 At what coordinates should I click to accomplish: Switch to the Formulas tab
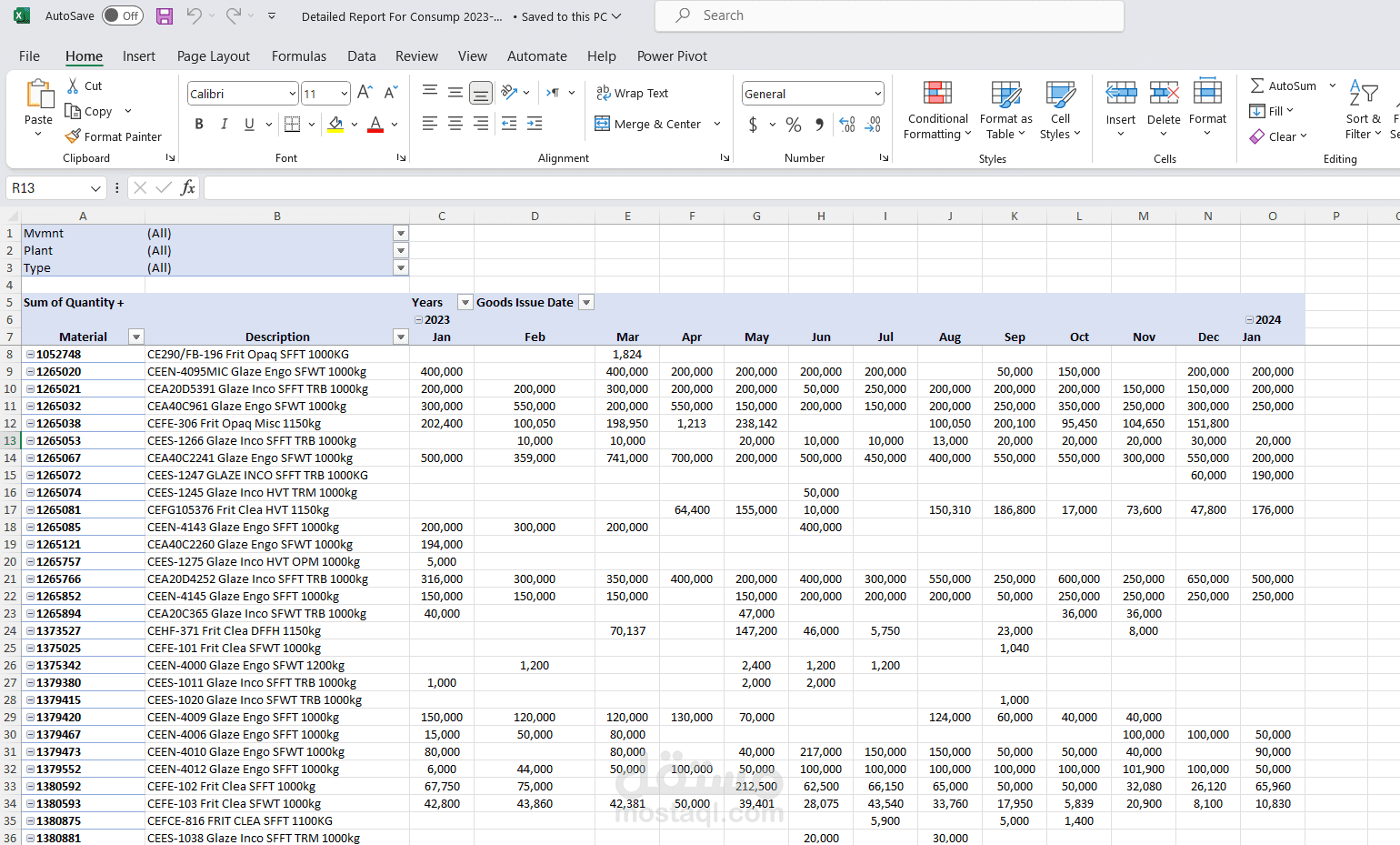299,55
